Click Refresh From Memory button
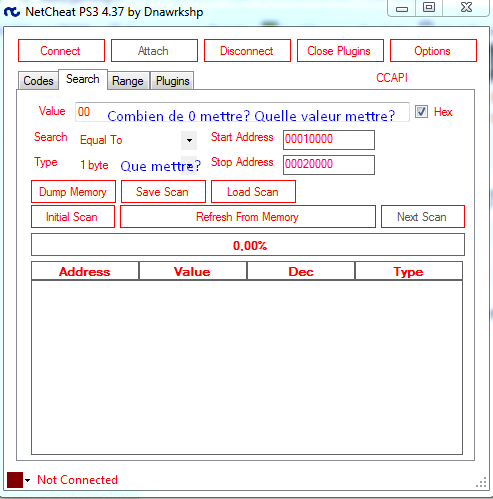Screen dimensions: 493x499 [x=248, y=217]
